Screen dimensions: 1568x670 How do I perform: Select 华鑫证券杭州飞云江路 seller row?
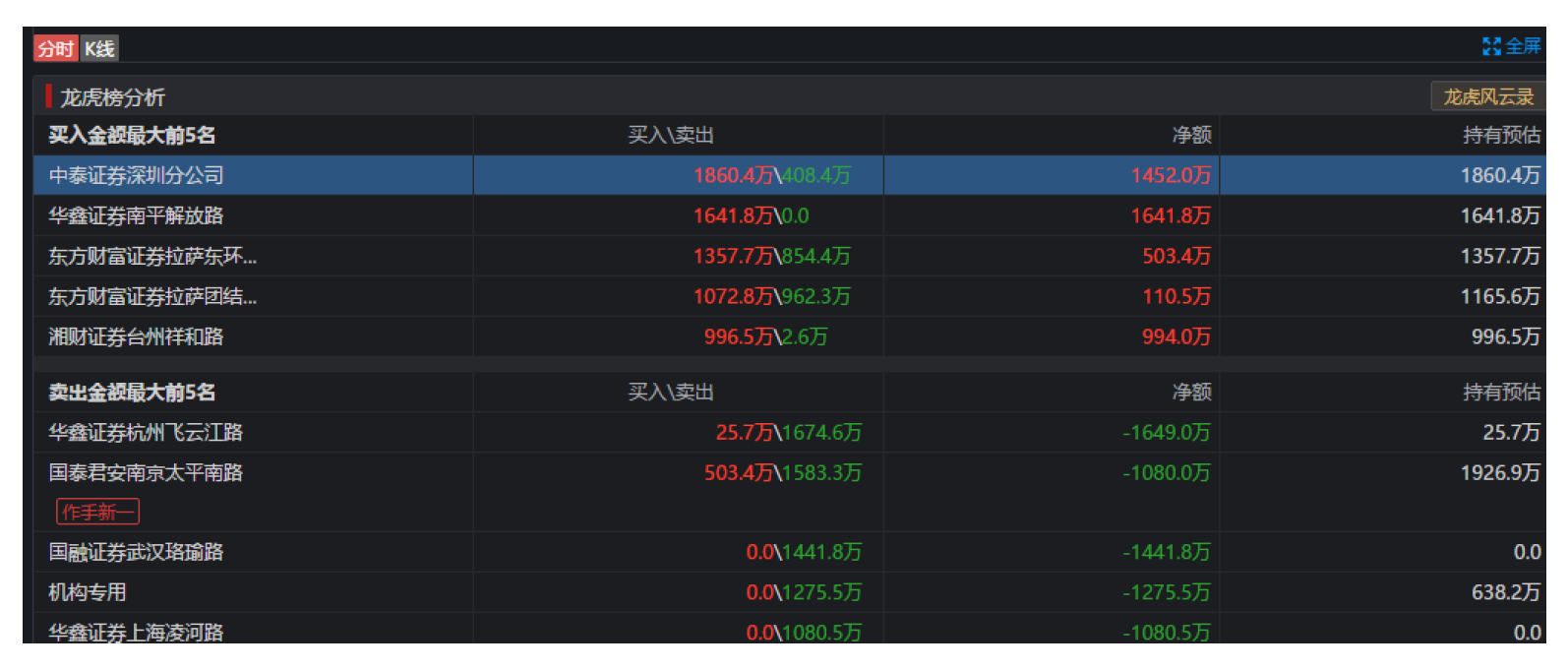(146, 432)
